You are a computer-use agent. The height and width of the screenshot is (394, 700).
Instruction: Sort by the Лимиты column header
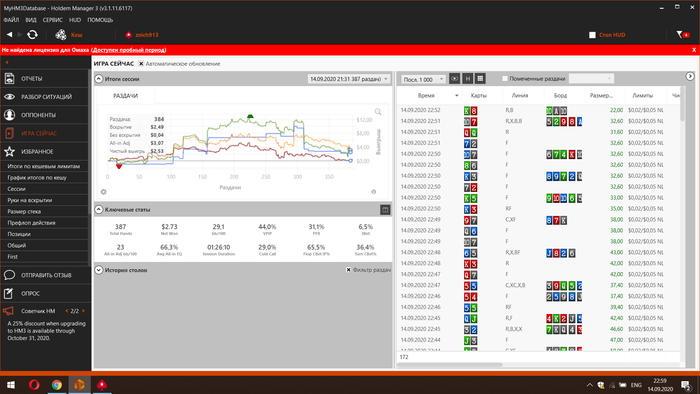(642, 95)
